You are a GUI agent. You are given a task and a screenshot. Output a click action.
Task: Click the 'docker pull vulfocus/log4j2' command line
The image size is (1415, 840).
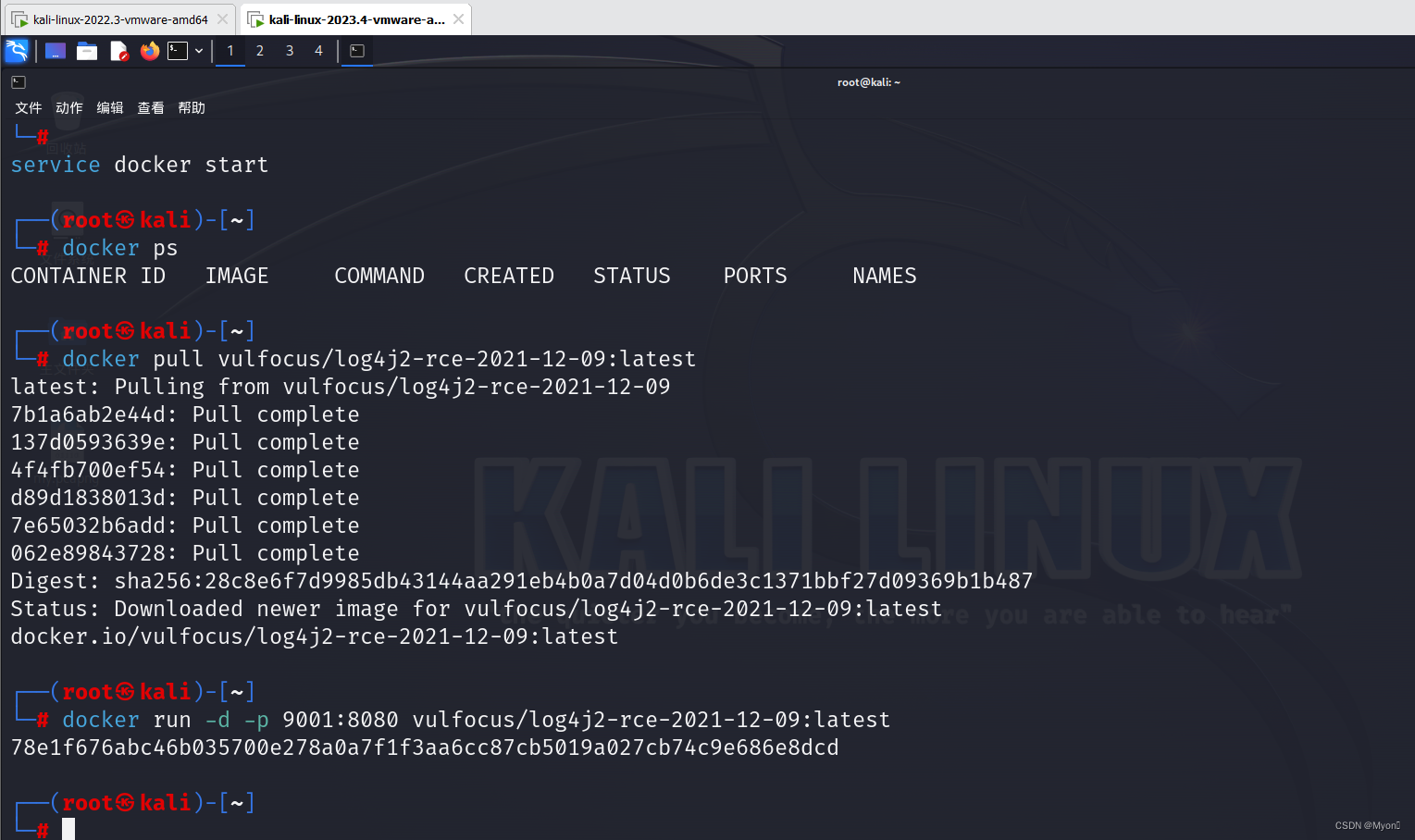pyautogui.click(x=379, y=359)
